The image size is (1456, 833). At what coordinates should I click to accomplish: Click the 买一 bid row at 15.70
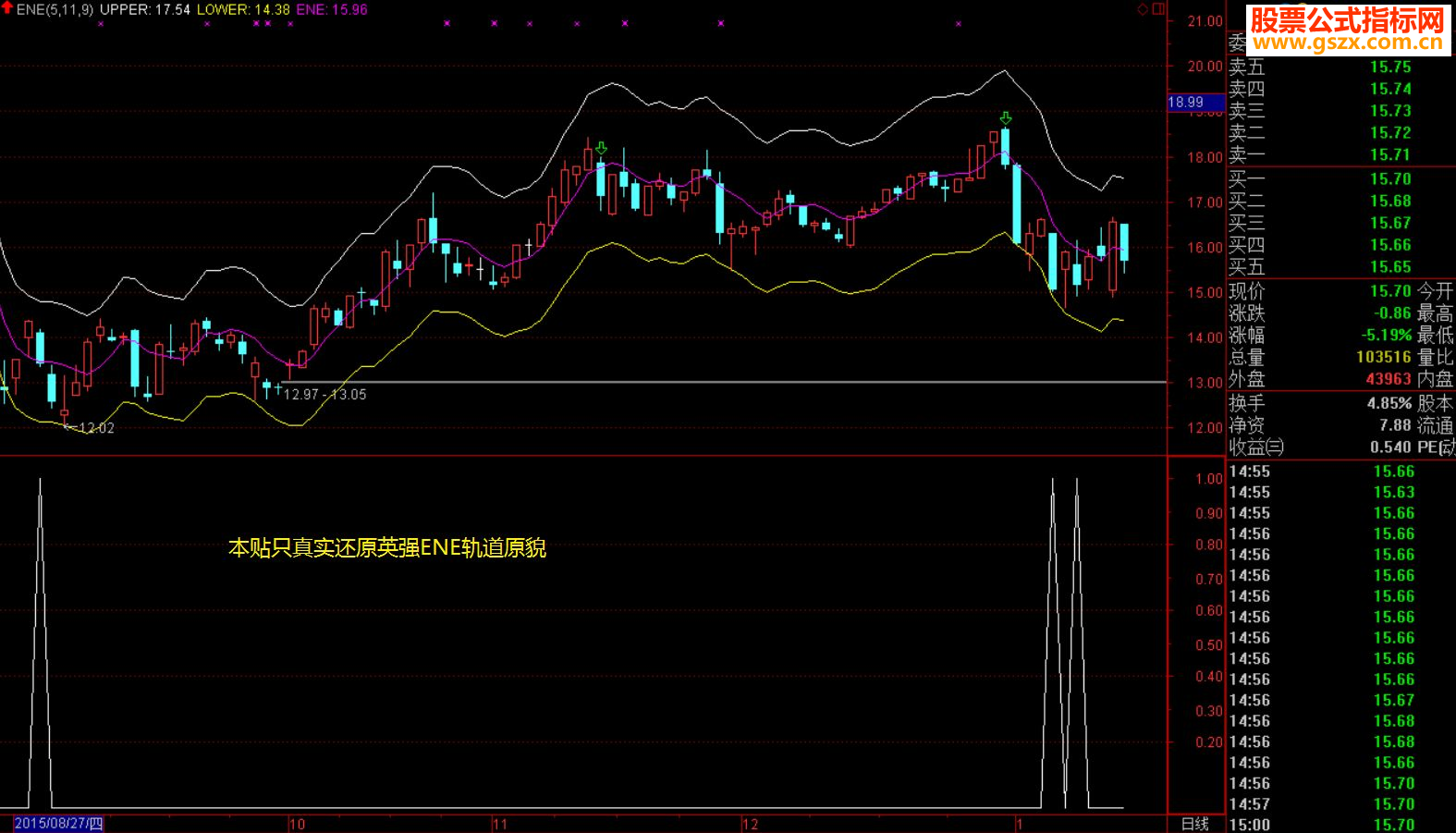coord(1320,179)
